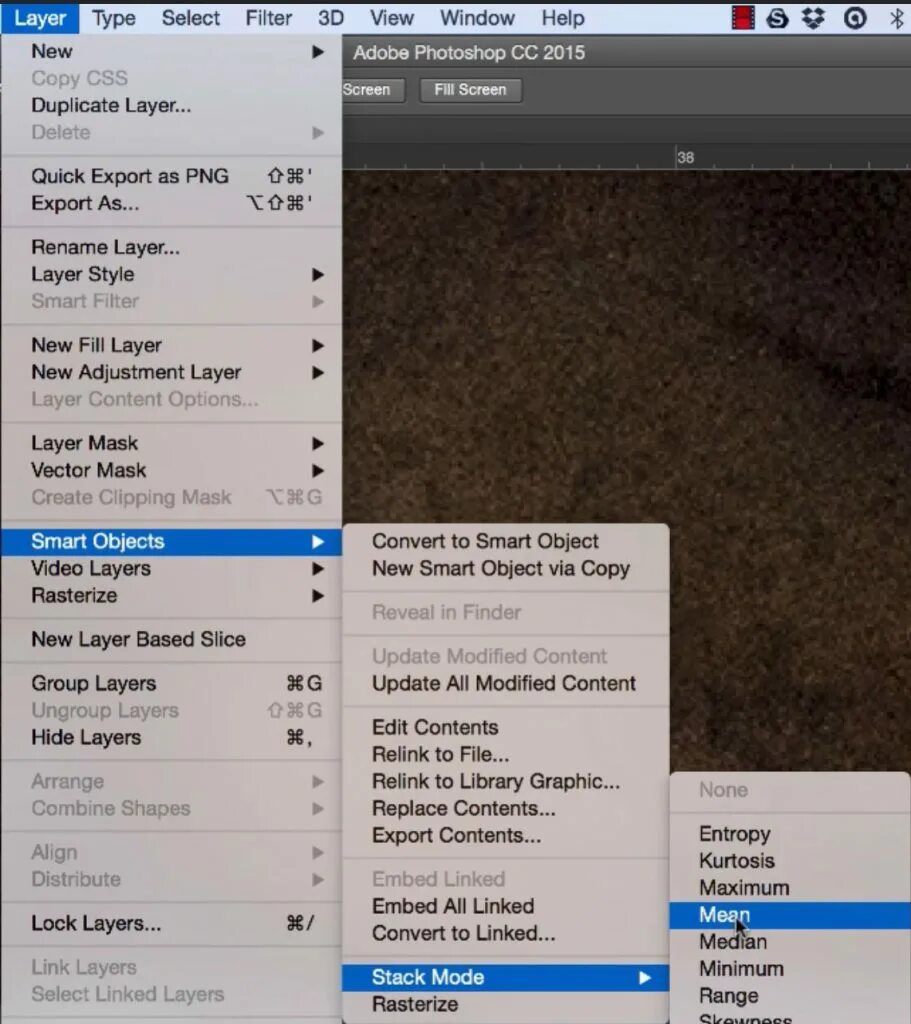The image size is (911, 1024).
Task: Expand the New Fill Layer submenu
Action: tap(171, 345)
